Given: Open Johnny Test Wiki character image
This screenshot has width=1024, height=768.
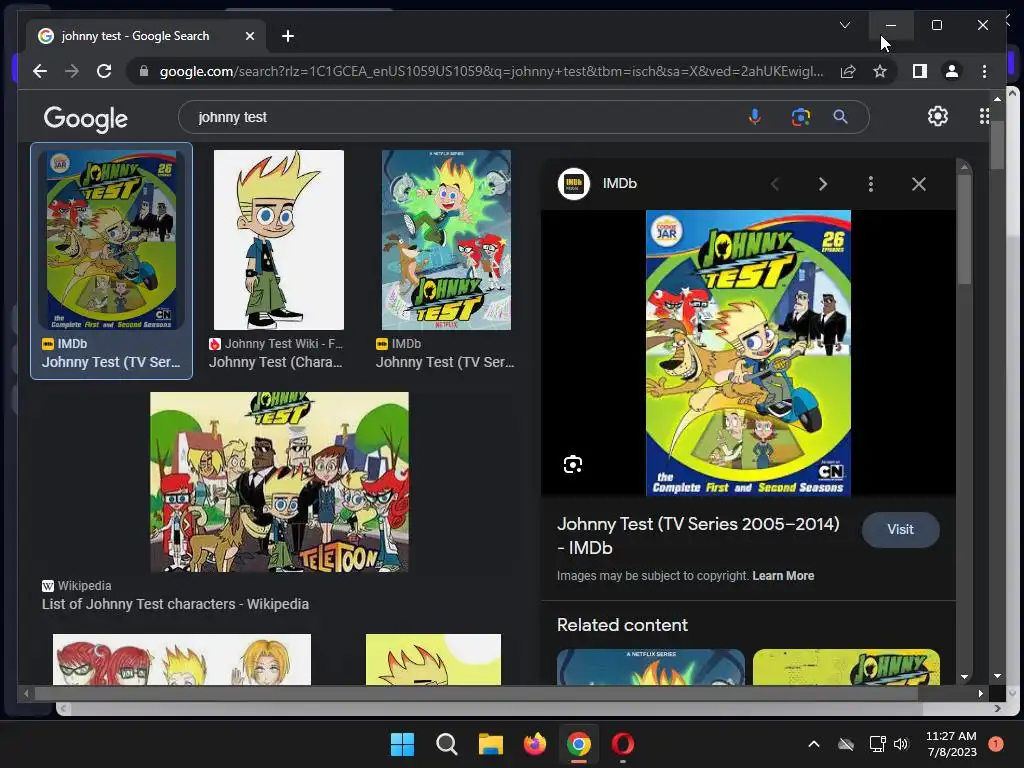Looking at the screenshot, I should click(279, 240).
